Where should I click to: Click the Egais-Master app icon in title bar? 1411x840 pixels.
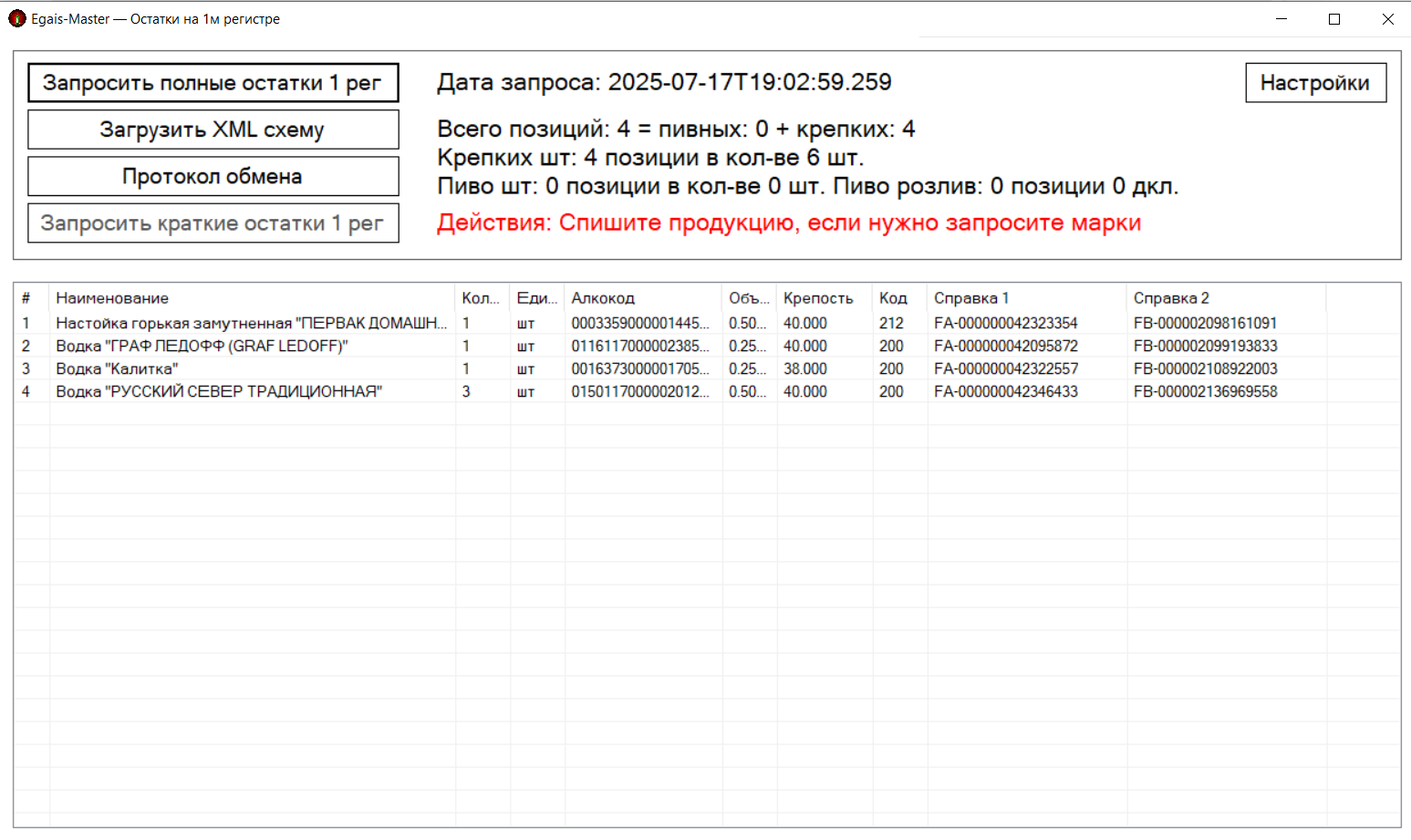click(x=16, y=18)
